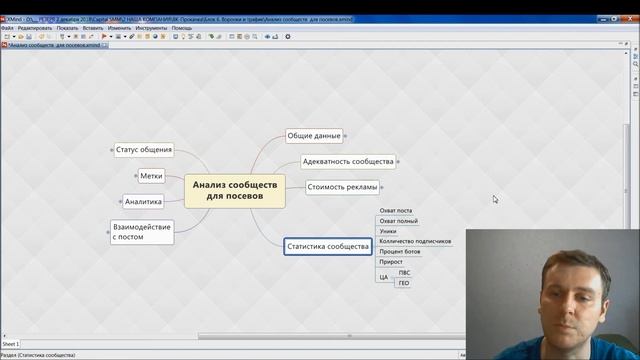Screen dimensions: 640x360
Task: Click the ГЕО subtopic
Action: click(x=404, y=283)
